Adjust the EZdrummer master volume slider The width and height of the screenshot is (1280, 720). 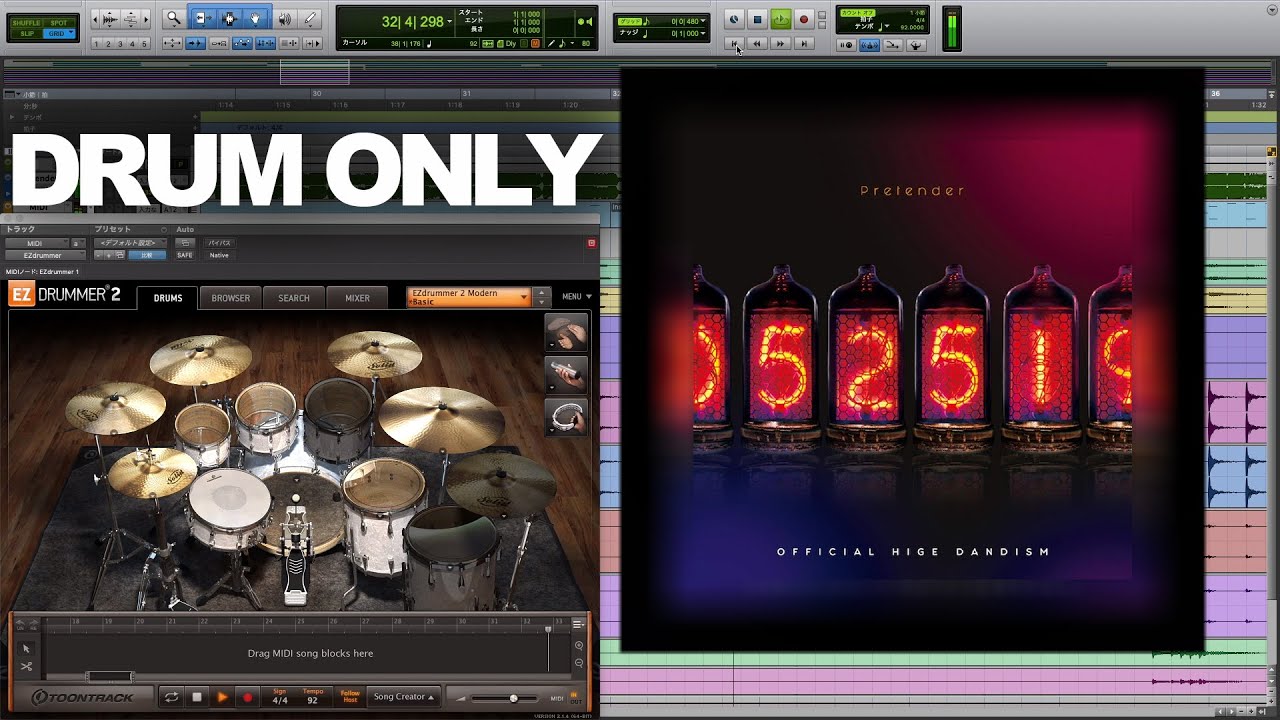pos(504,698)
